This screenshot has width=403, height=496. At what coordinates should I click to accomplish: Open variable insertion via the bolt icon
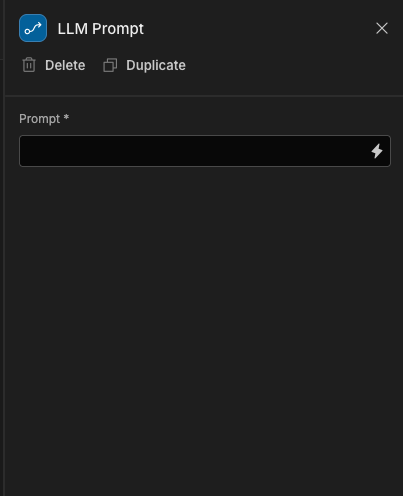[377, 151]
